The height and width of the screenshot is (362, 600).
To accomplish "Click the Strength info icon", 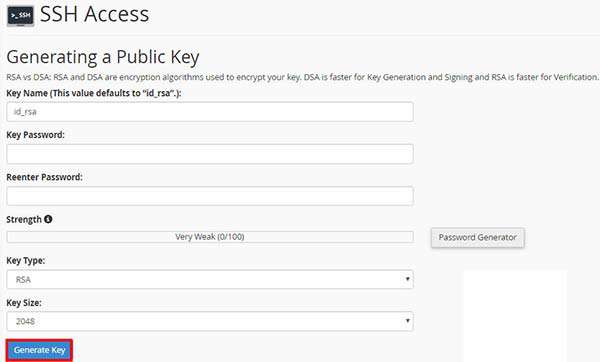I will coord(48,219).
